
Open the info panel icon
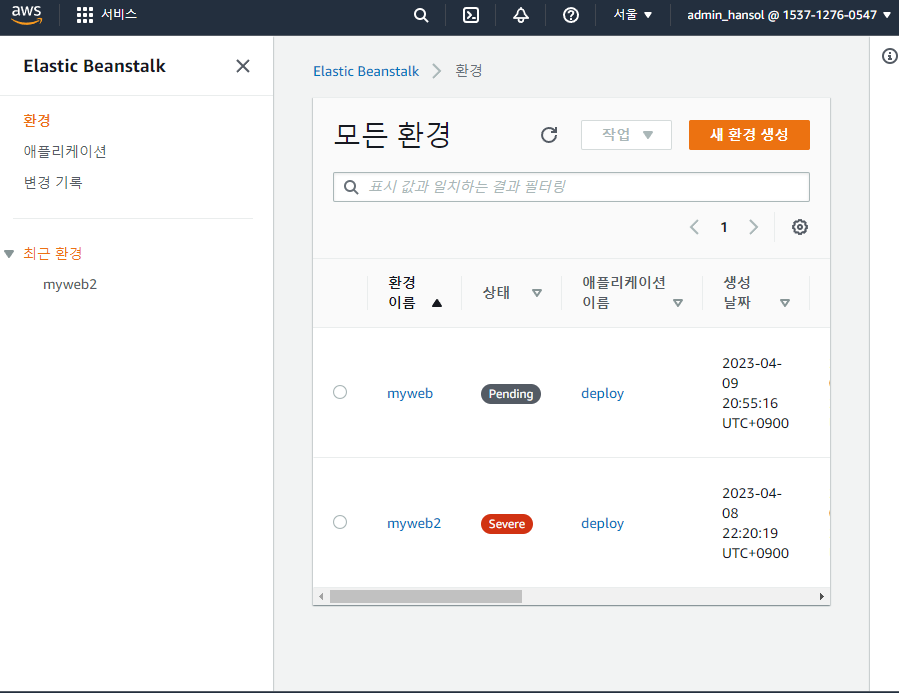click(x=889, y=56)
